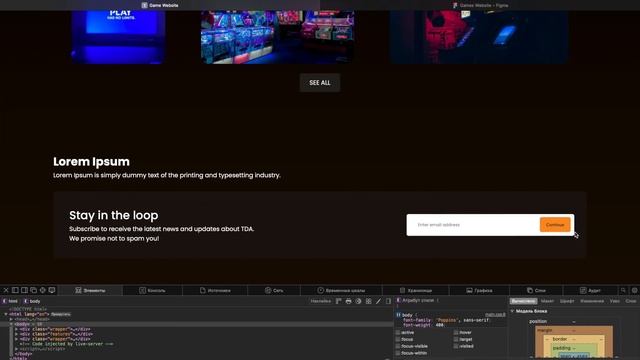This screenshot has width=640, height=360.
Task: Open the Графика (Graphics) tab
Action: [x=479, y=290]
